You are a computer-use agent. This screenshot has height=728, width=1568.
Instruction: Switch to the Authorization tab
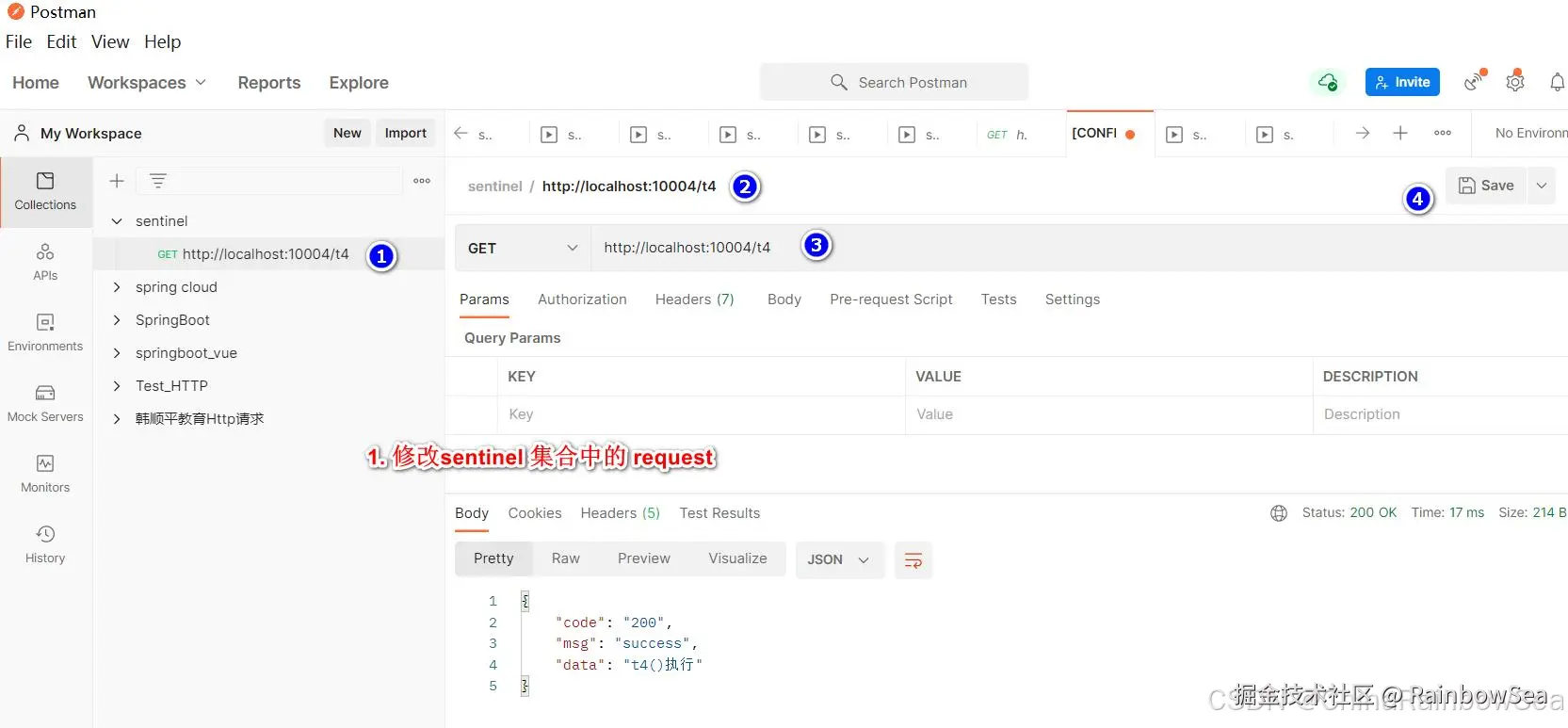pyautogui.click(x=582, y=299)
